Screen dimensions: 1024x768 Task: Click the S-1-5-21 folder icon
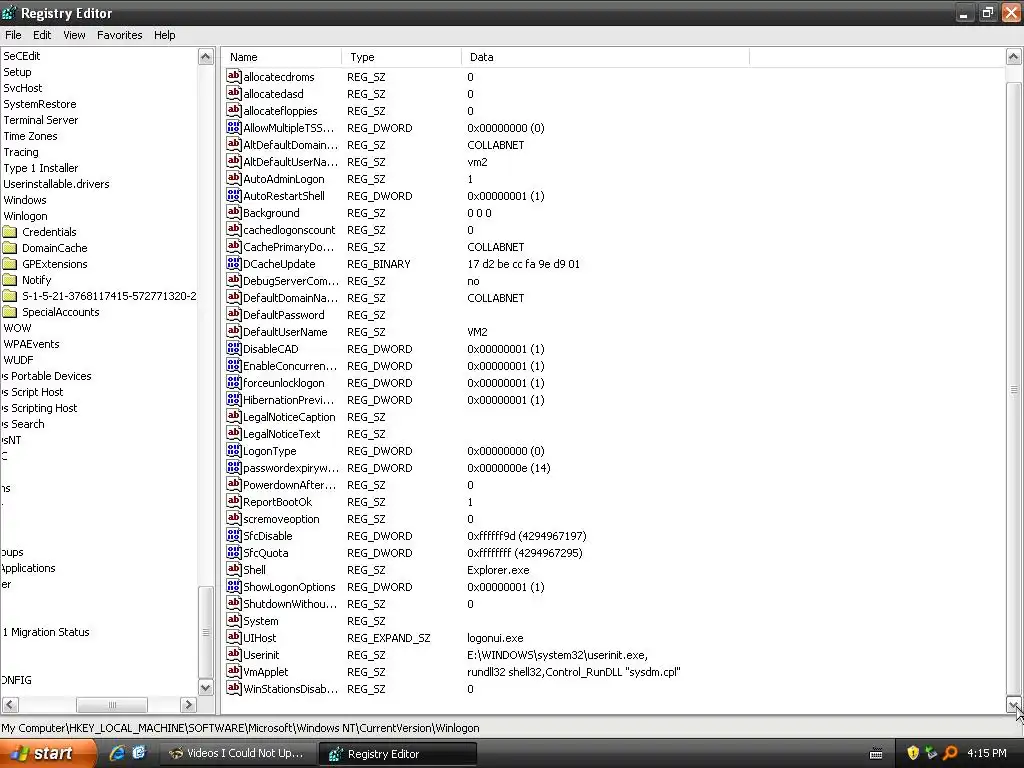pyautogui.click(x=10, y=296)
